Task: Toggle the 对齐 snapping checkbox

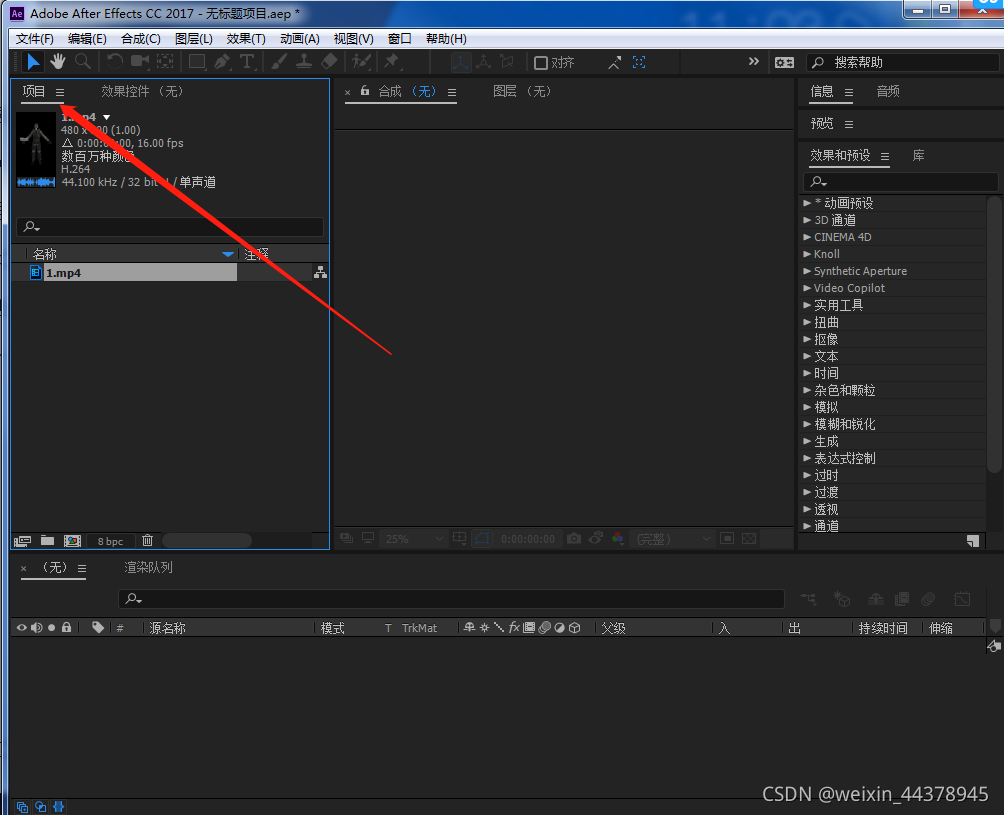Action: (541, 63)
